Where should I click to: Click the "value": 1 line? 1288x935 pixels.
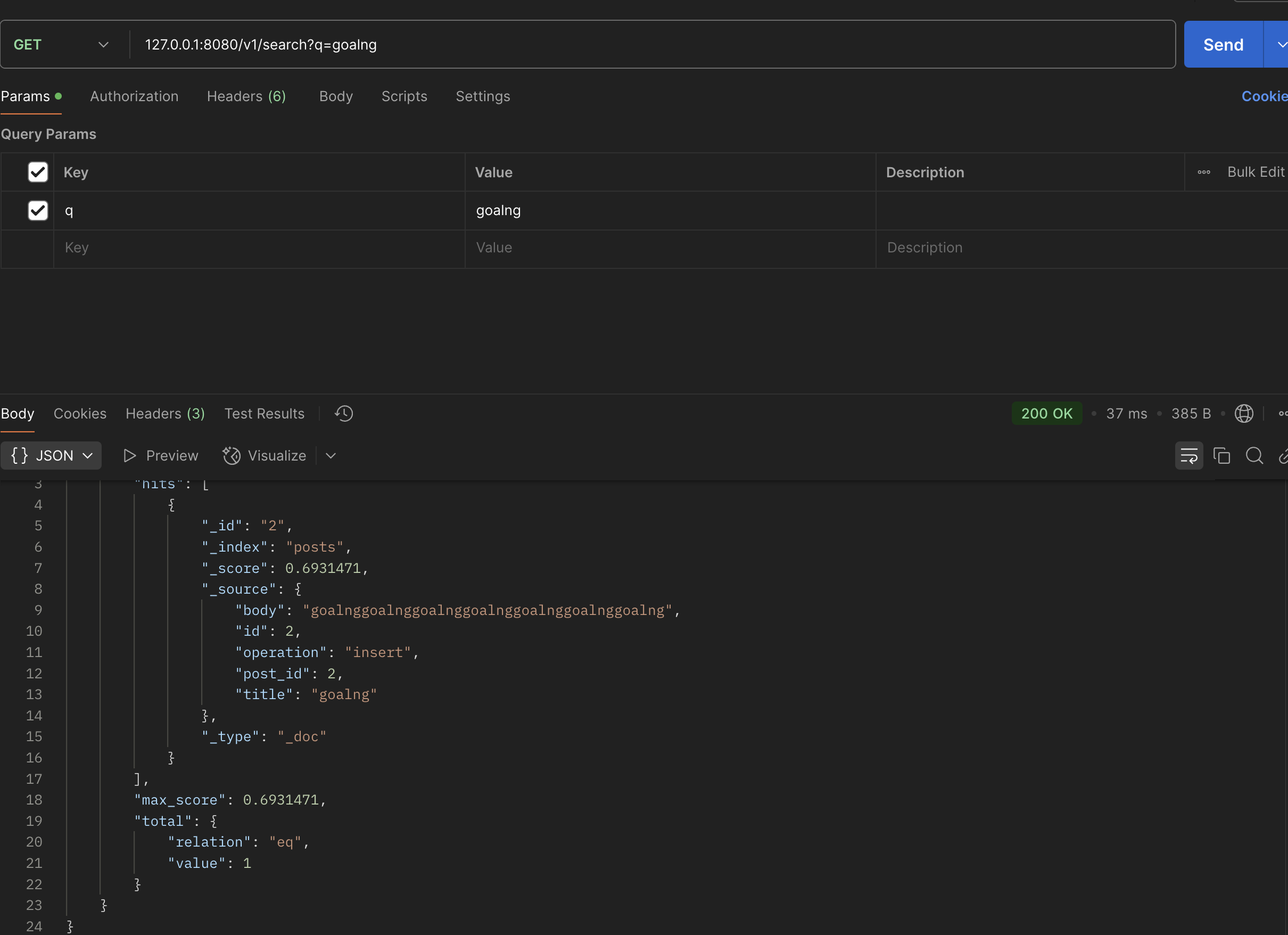(210, 863)
